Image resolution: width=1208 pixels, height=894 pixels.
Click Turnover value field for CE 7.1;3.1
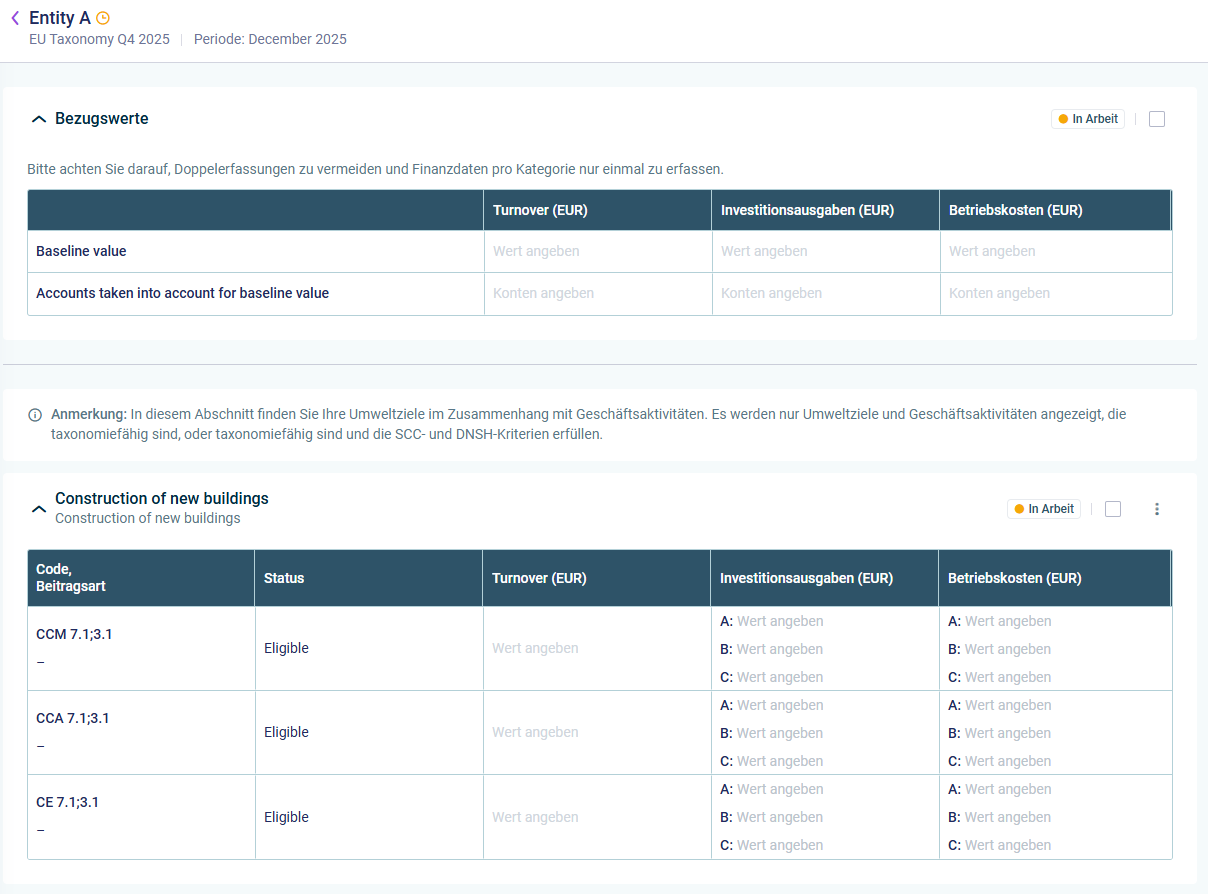[x=596, y=817]
